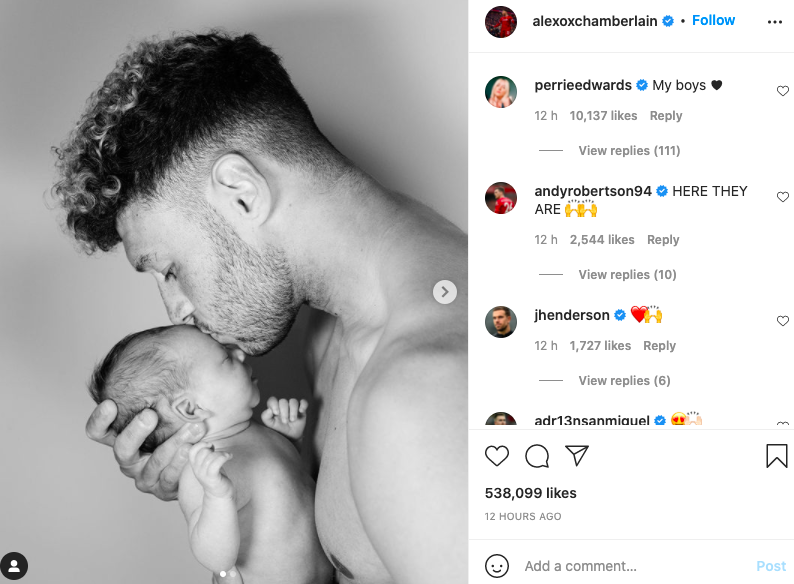Like perrieedwards' comment heart
The height and width of the screenshot is (584, 794).
pyautogui.click(x=783, y=91)
